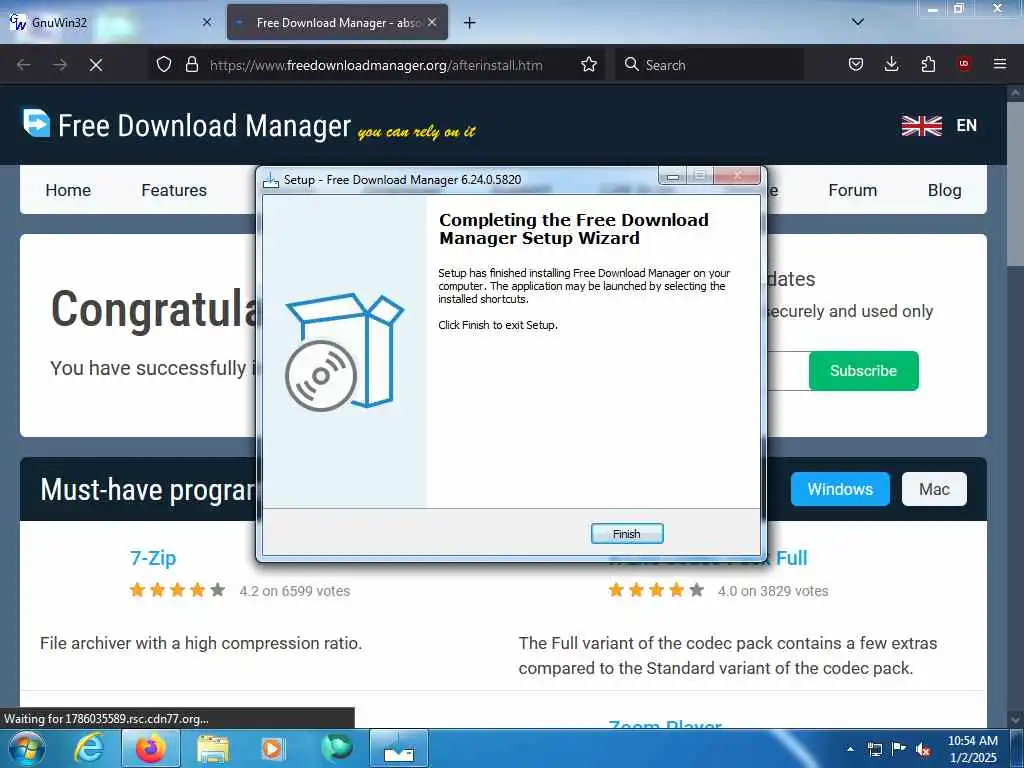Switch to the GnuWin32 tab
This screenshot has width=1024, height=768.
pyautogui.click(x=109, y=22)
